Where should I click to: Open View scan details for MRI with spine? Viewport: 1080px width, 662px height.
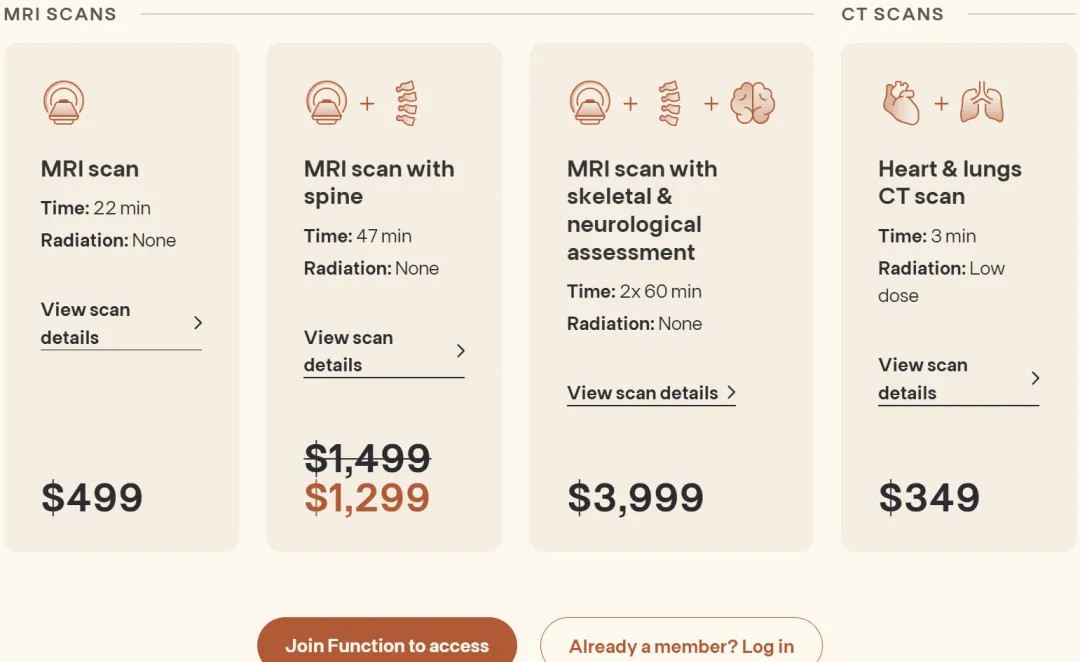click(x=348, y=351)
